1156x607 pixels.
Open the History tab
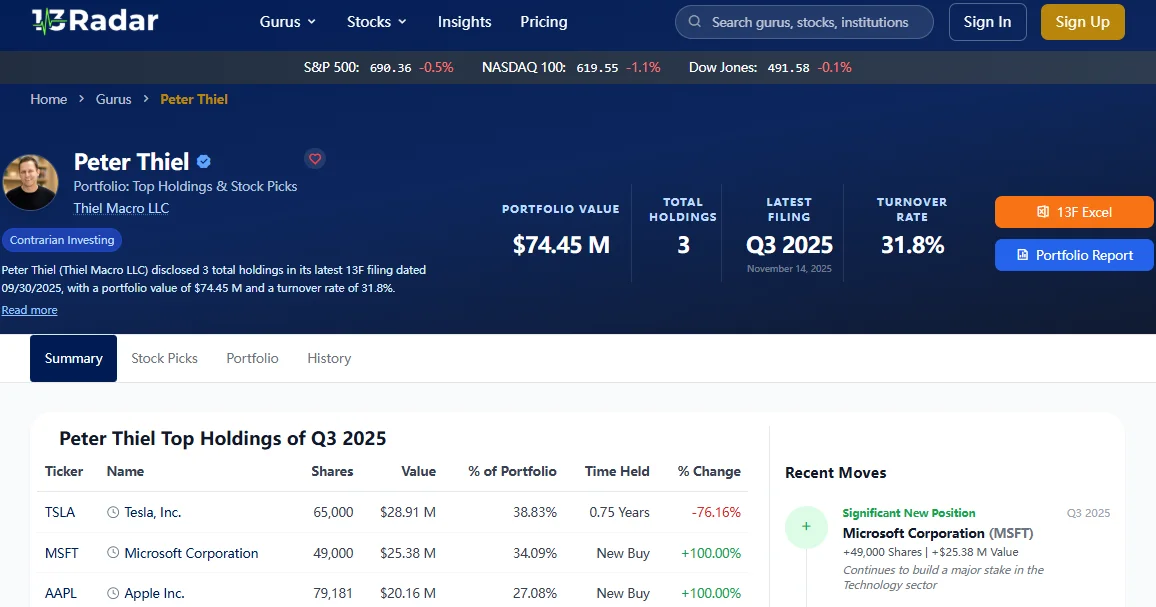(x=329, y=358)
